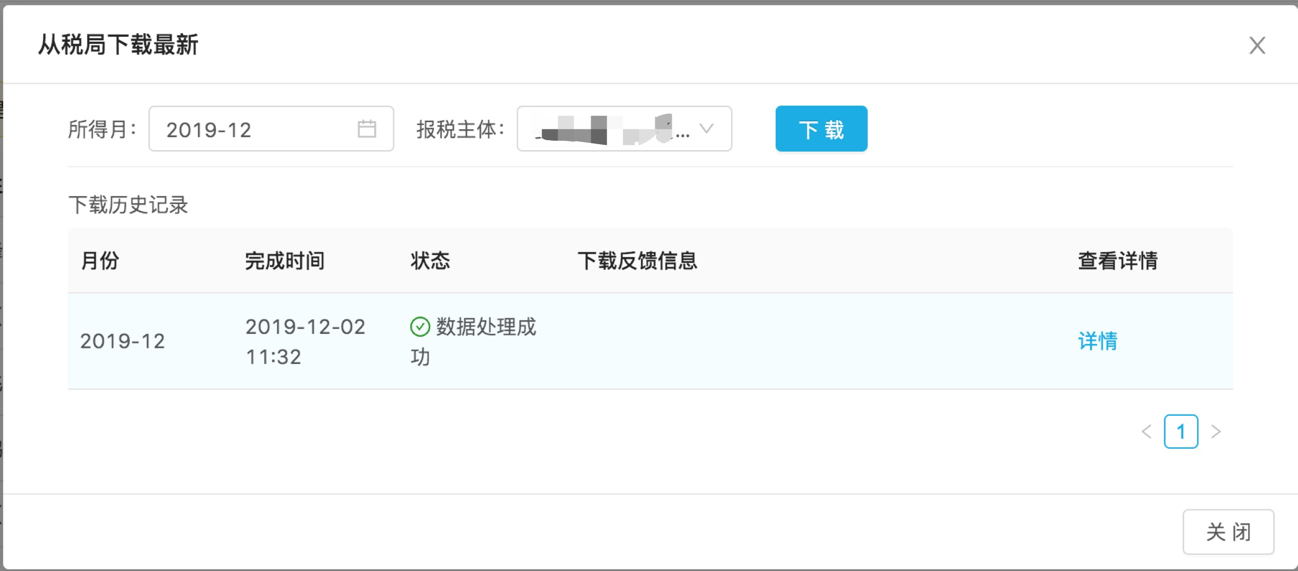
Task: Go to next page with the right arrow
Action: click(x=1216, y=432)
